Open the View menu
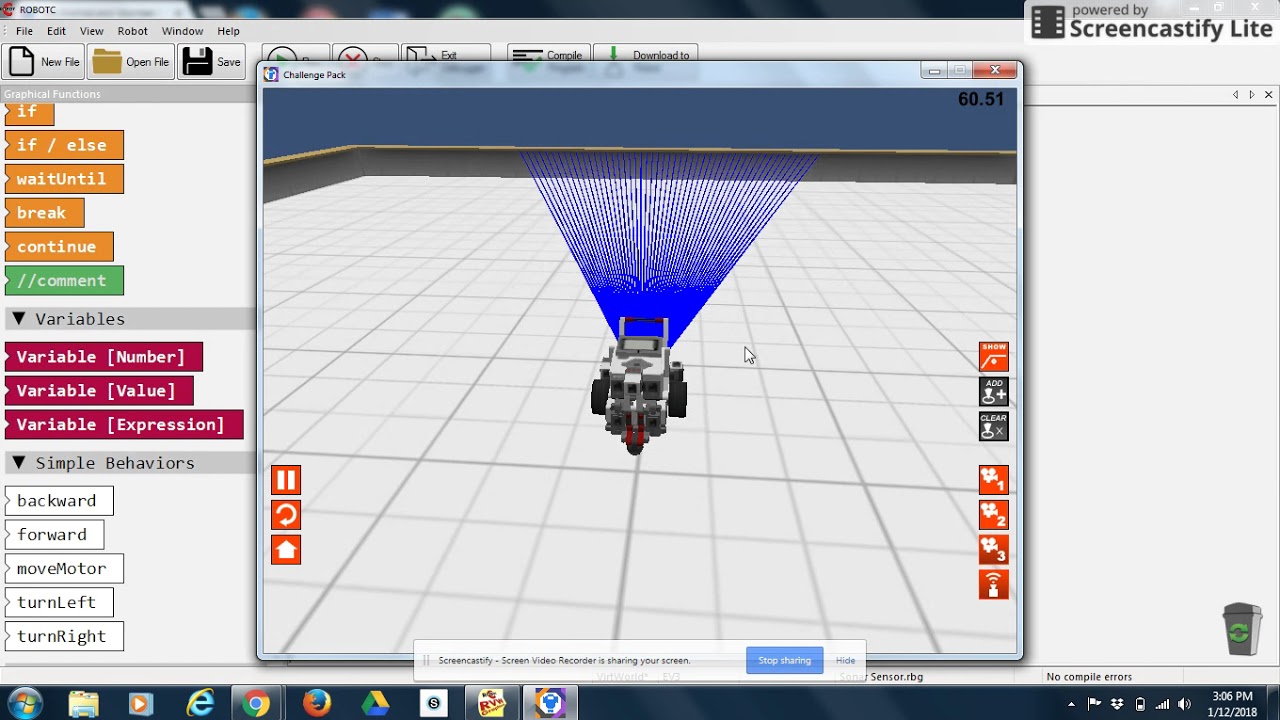The image size is (1280, 720). pos(91,31)
